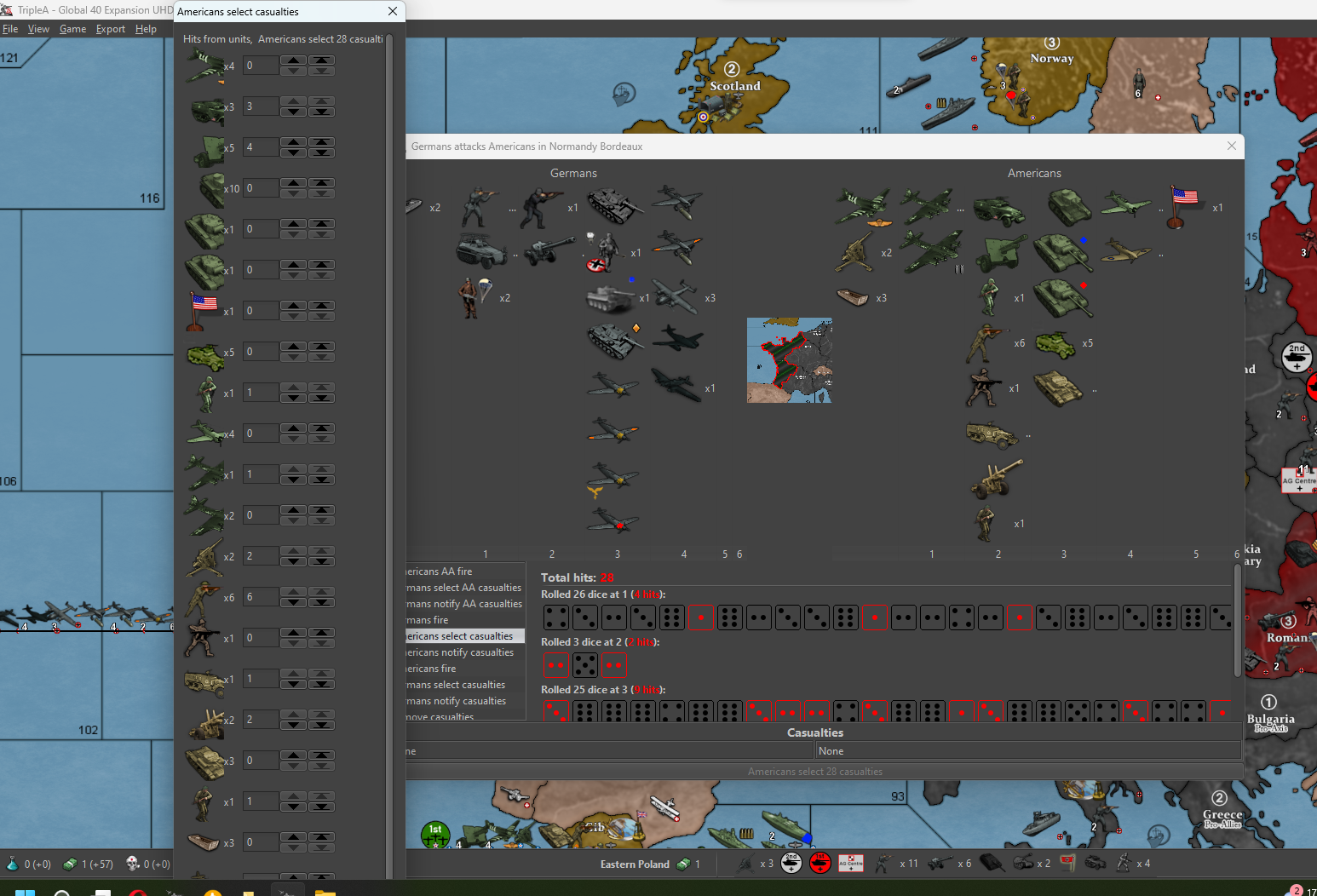This screenshot has width=1317, height=896.
Task: Click the x6 infantry row field showing 6
Action: [261, 597]
